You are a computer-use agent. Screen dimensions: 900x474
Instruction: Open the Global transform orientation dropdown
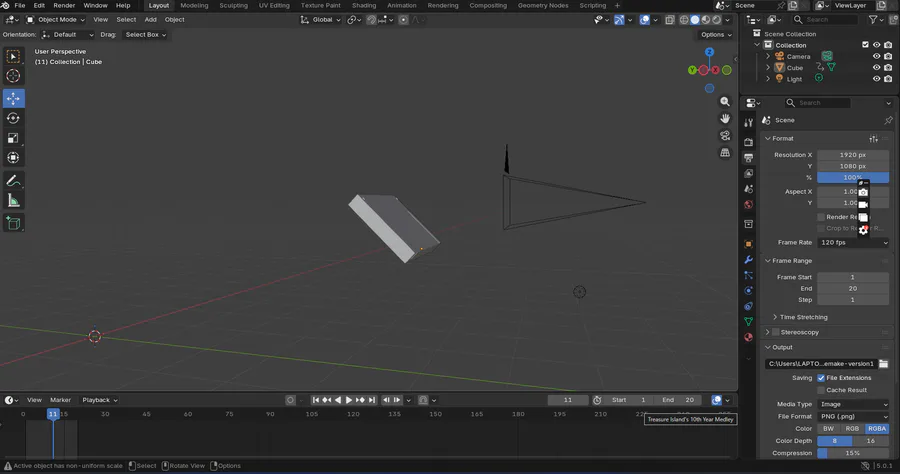(320, 20)
